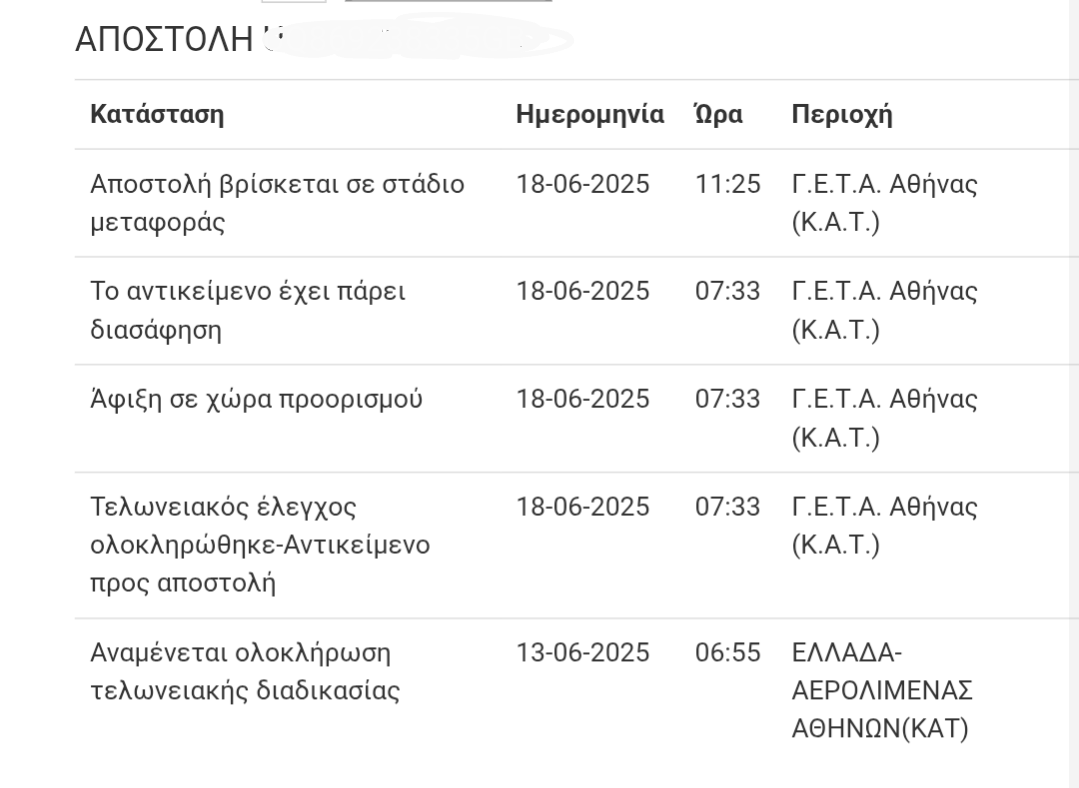Image resolution: width=1079 pixels, height=788 pixels.
Task: Click the 11:25 time cell
Action: pyautogui.click(x=727, y=184)
